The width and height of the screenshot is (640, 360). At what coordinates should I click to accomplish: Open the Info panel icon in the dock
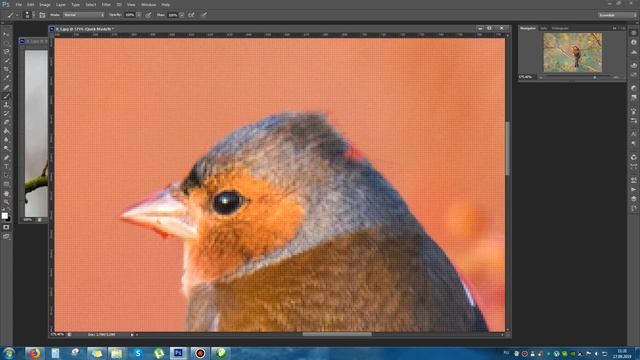(x=633, y=42)
